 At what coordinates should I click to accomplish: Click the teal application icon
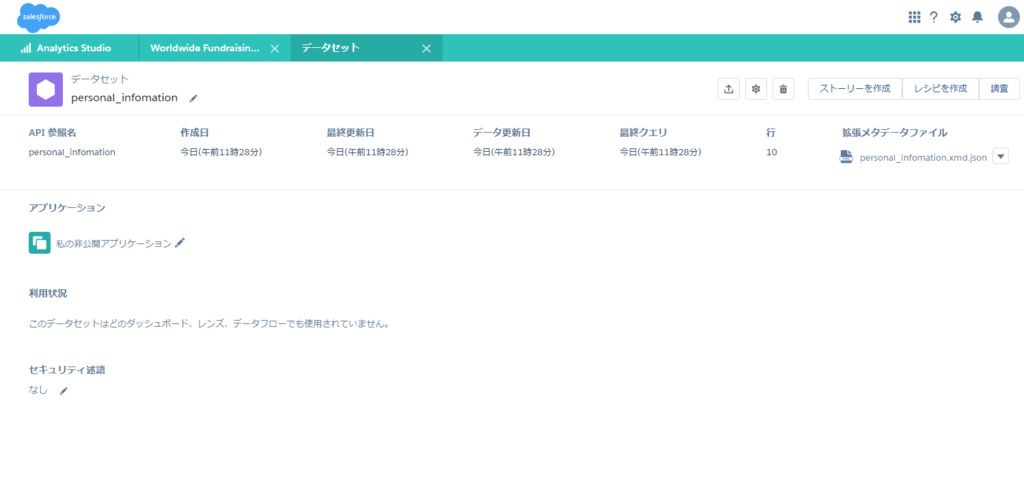coord(40,243)
